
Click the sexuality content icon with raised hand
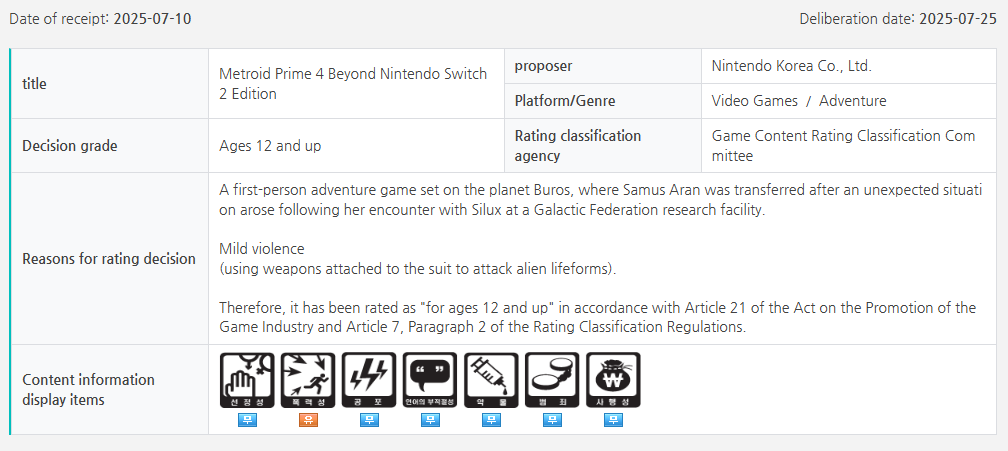(247, 380)
